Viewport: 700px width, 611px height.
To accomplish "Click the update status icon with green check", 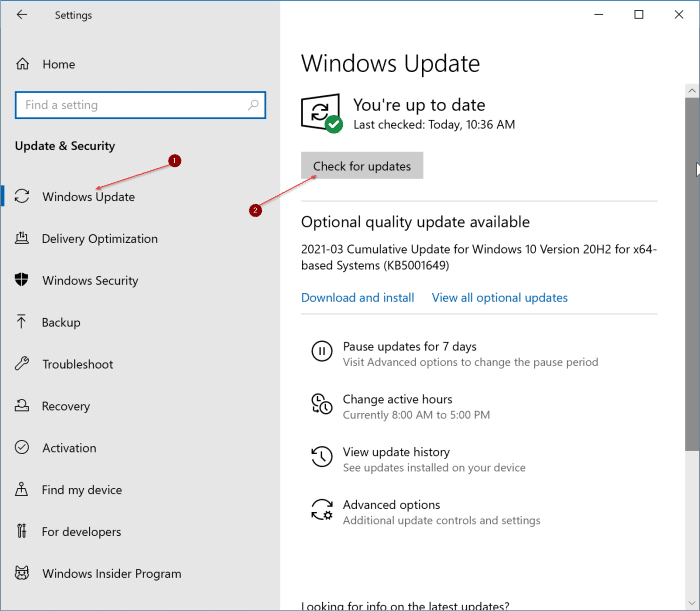I will [x=321, y=113].
